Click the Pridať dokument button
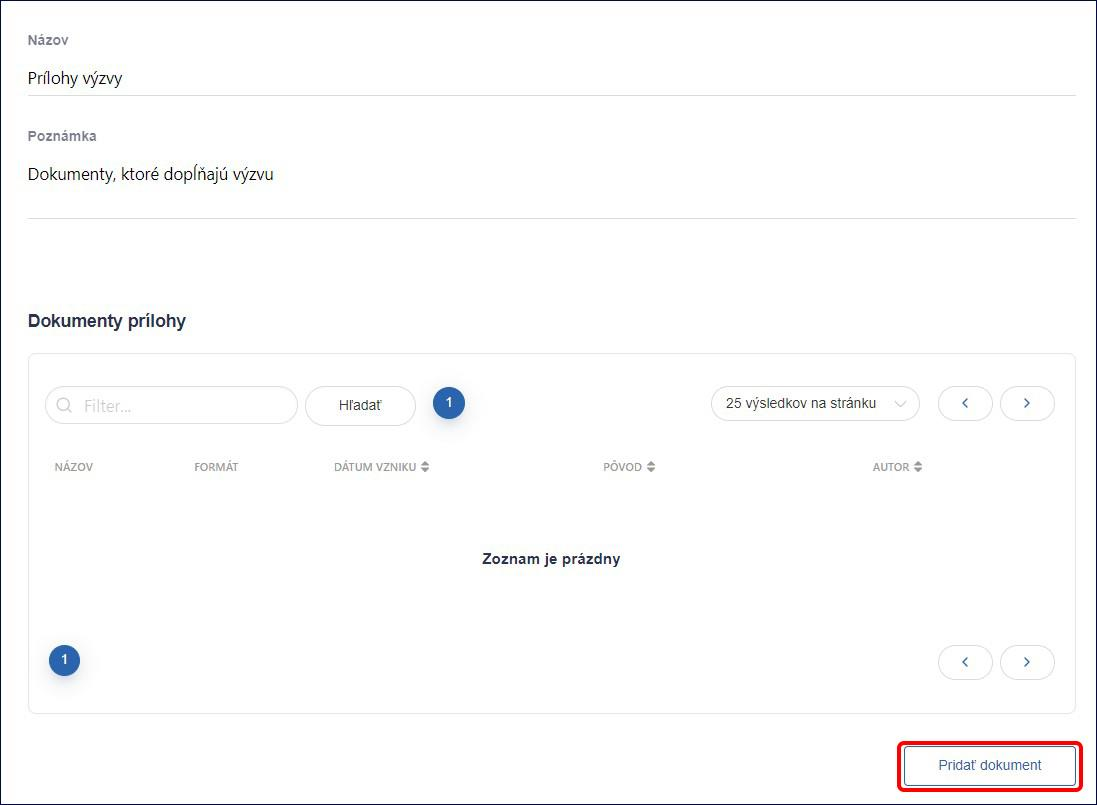1097x805 pixels. click(x=990, y=766)
